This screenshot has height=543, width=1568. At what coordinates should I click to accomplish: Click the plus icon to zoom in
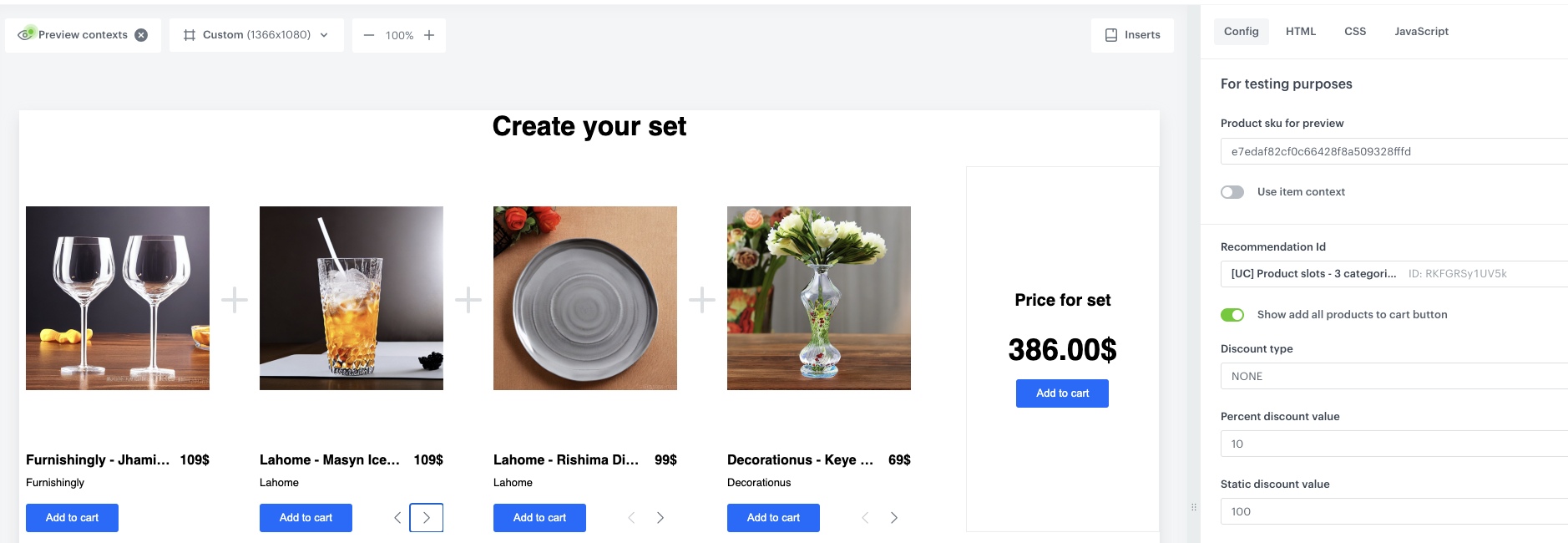(x=428, y=35)
